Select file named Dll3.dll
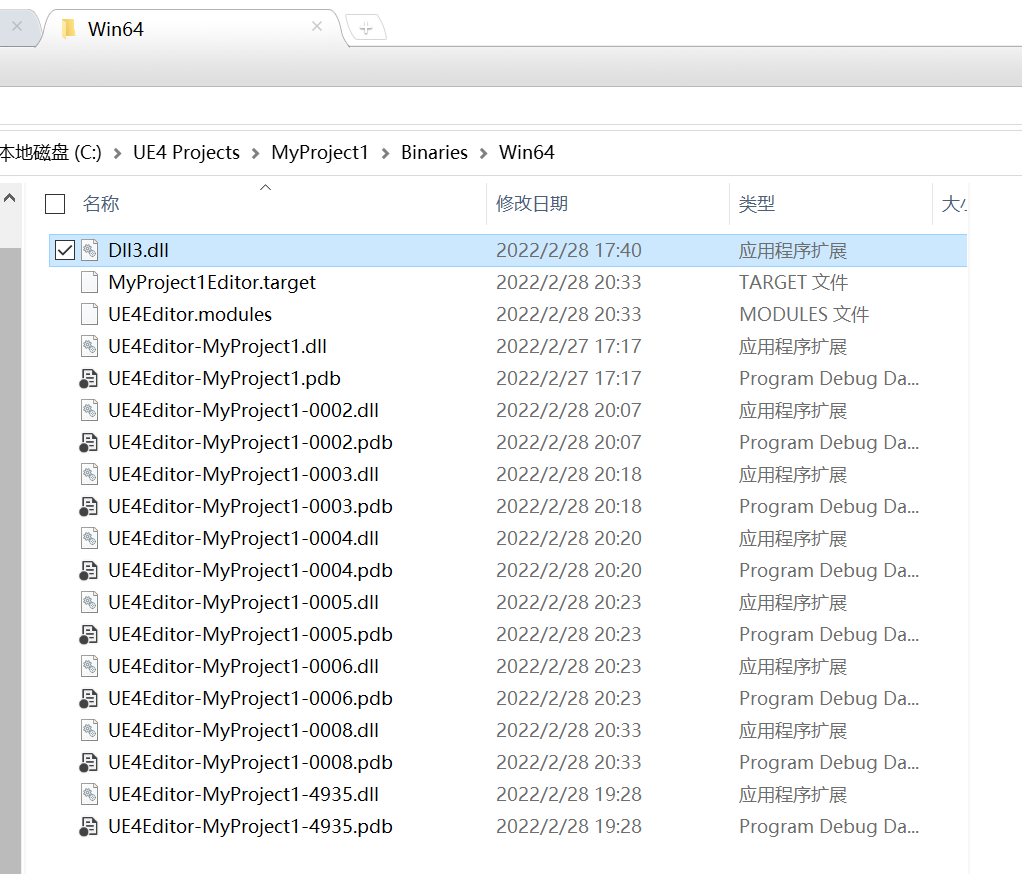1022x874 pixels. click(138, 250)
